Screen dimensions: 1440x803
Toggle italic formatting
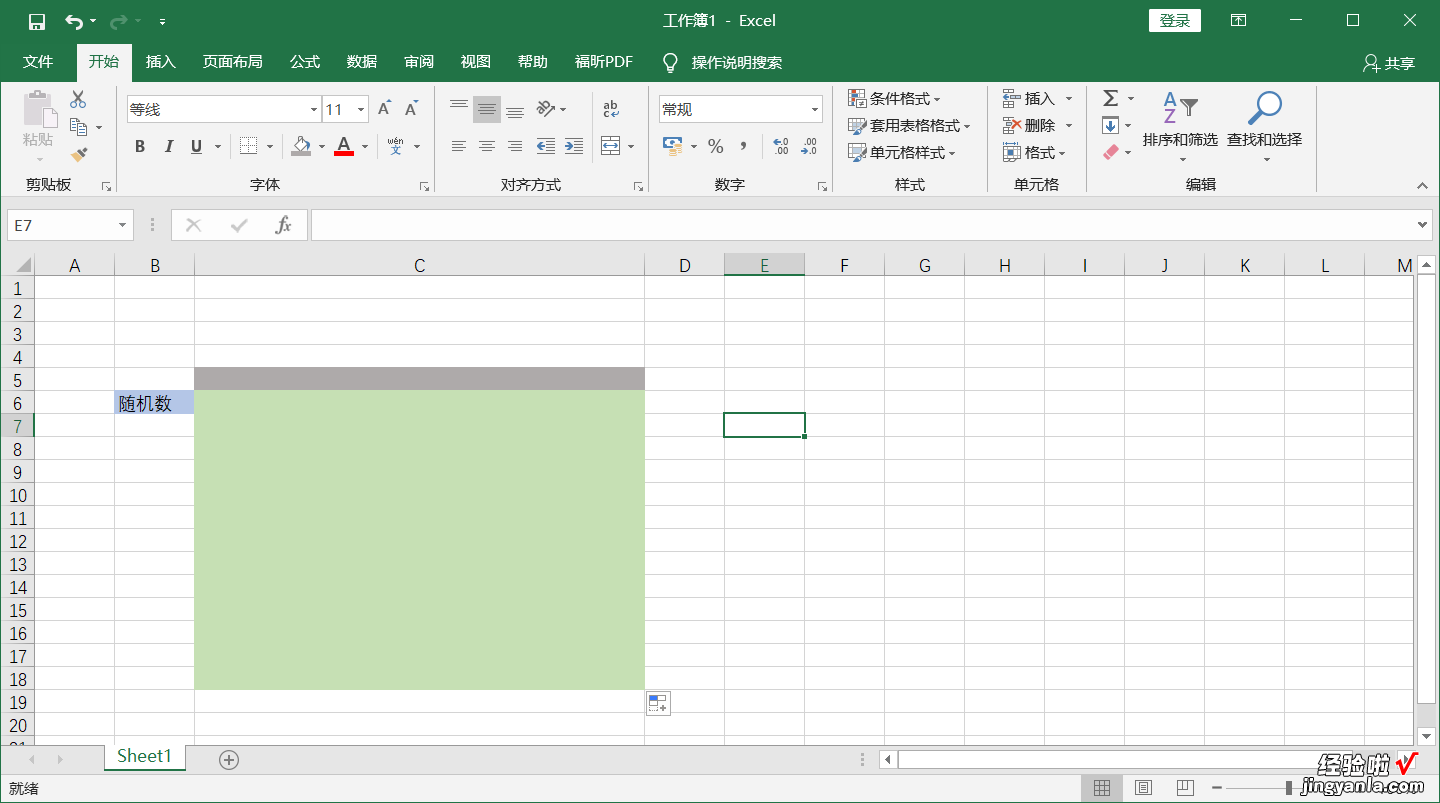tap(169, 146)
